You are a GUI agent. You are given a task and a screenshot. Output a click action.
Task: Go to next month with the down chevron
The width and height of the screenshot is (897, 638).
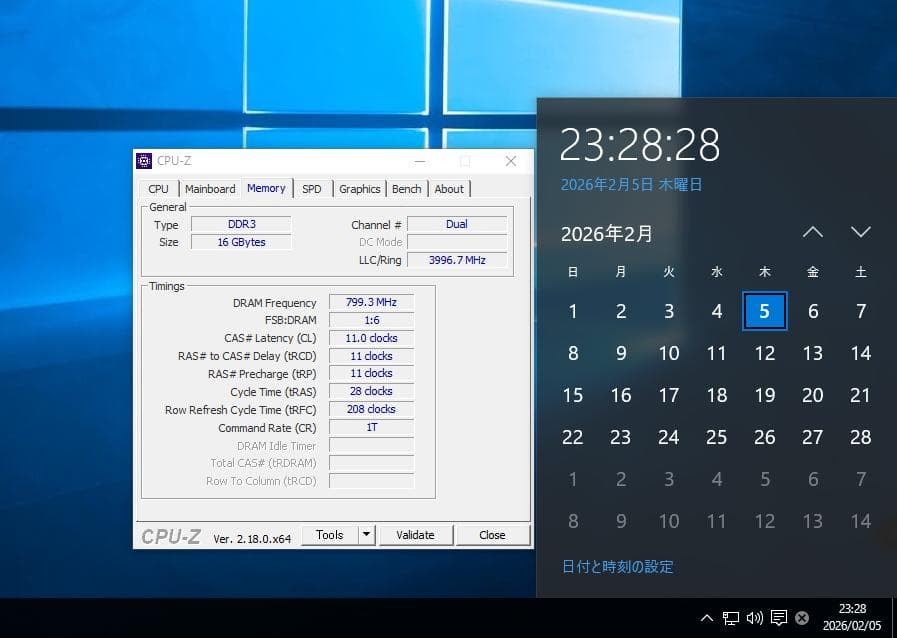861,232
